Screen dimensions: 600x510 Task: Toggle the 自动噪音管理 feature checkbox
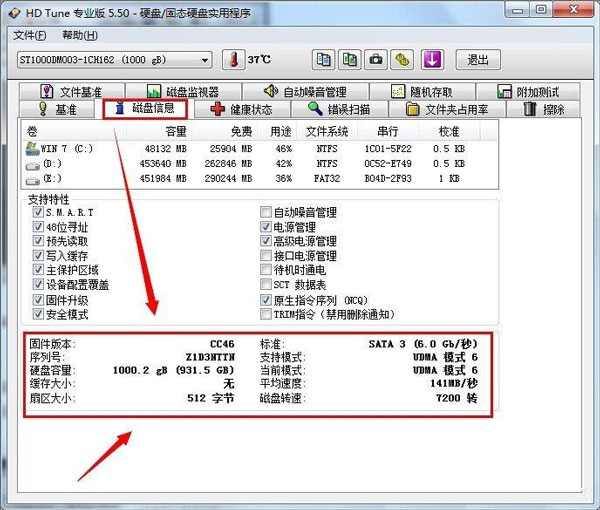pos(266,212)
